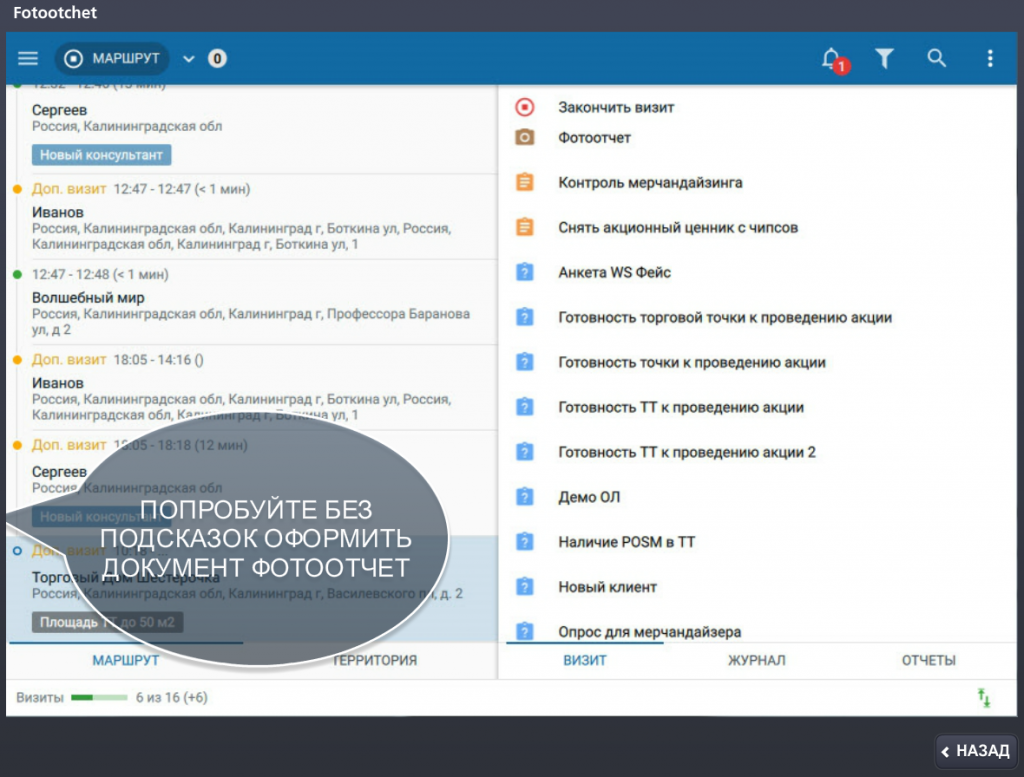
Task: Open Опрос для мерчандайзера
Action: pyautogui.click(x=650, y=632)
